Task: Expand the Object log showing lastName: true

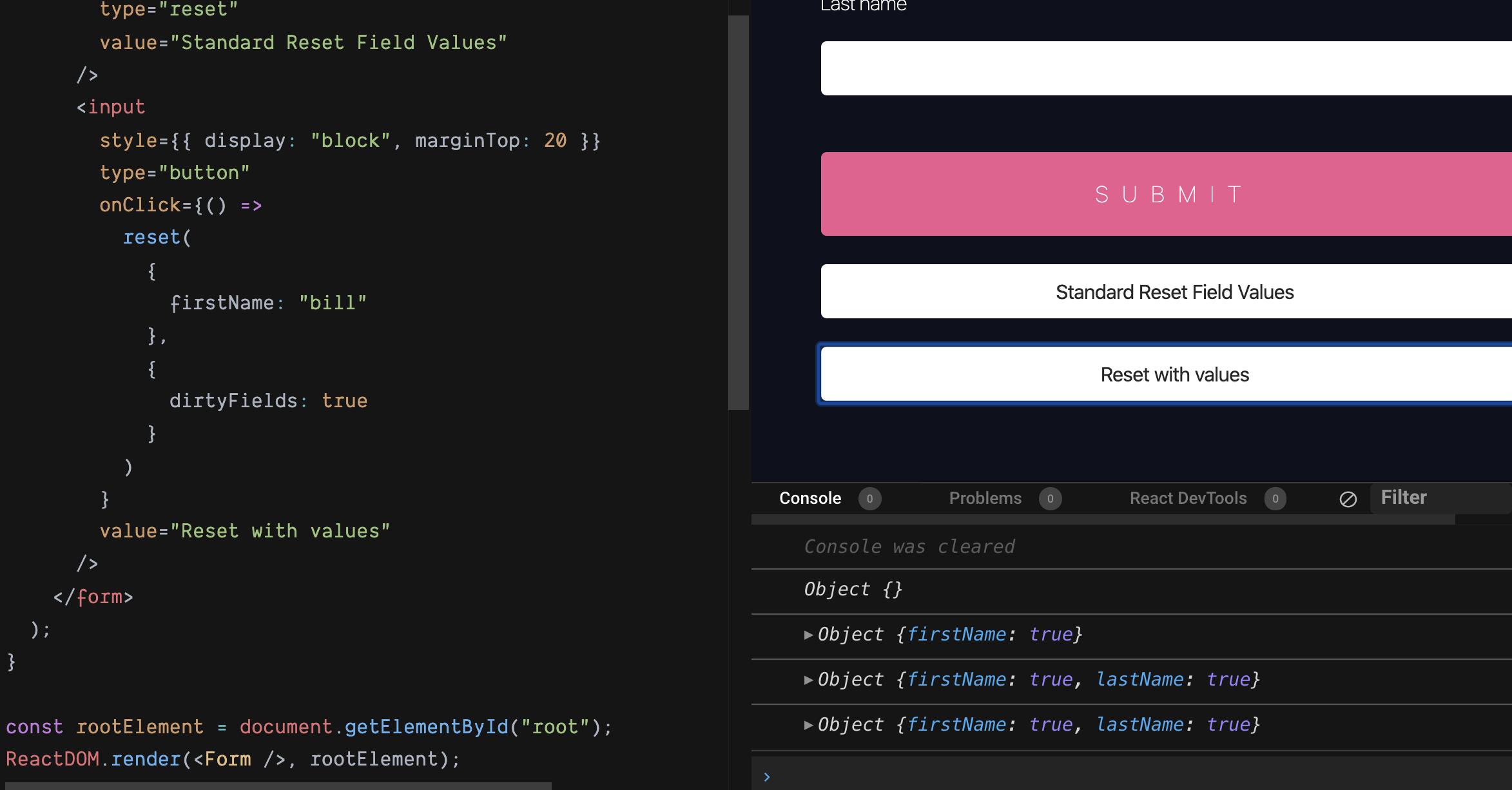Action: 808,679
